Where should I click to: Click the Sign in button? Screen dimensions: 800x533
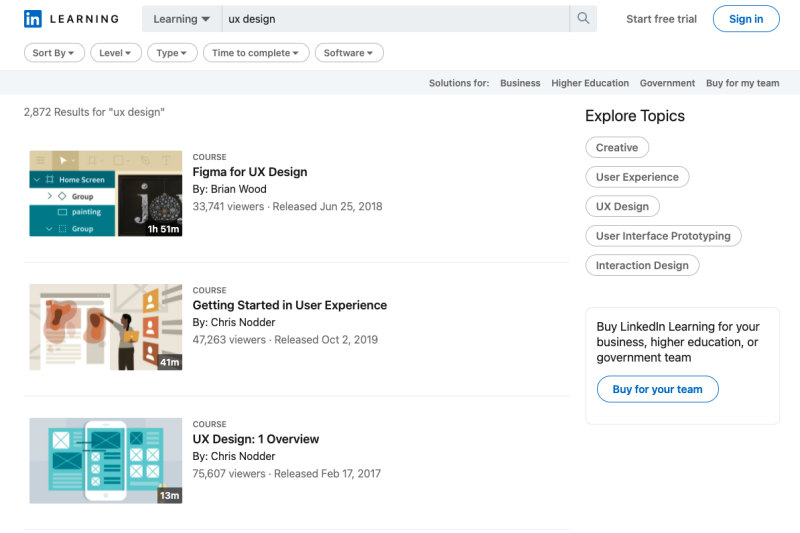(x=746, y=19)
